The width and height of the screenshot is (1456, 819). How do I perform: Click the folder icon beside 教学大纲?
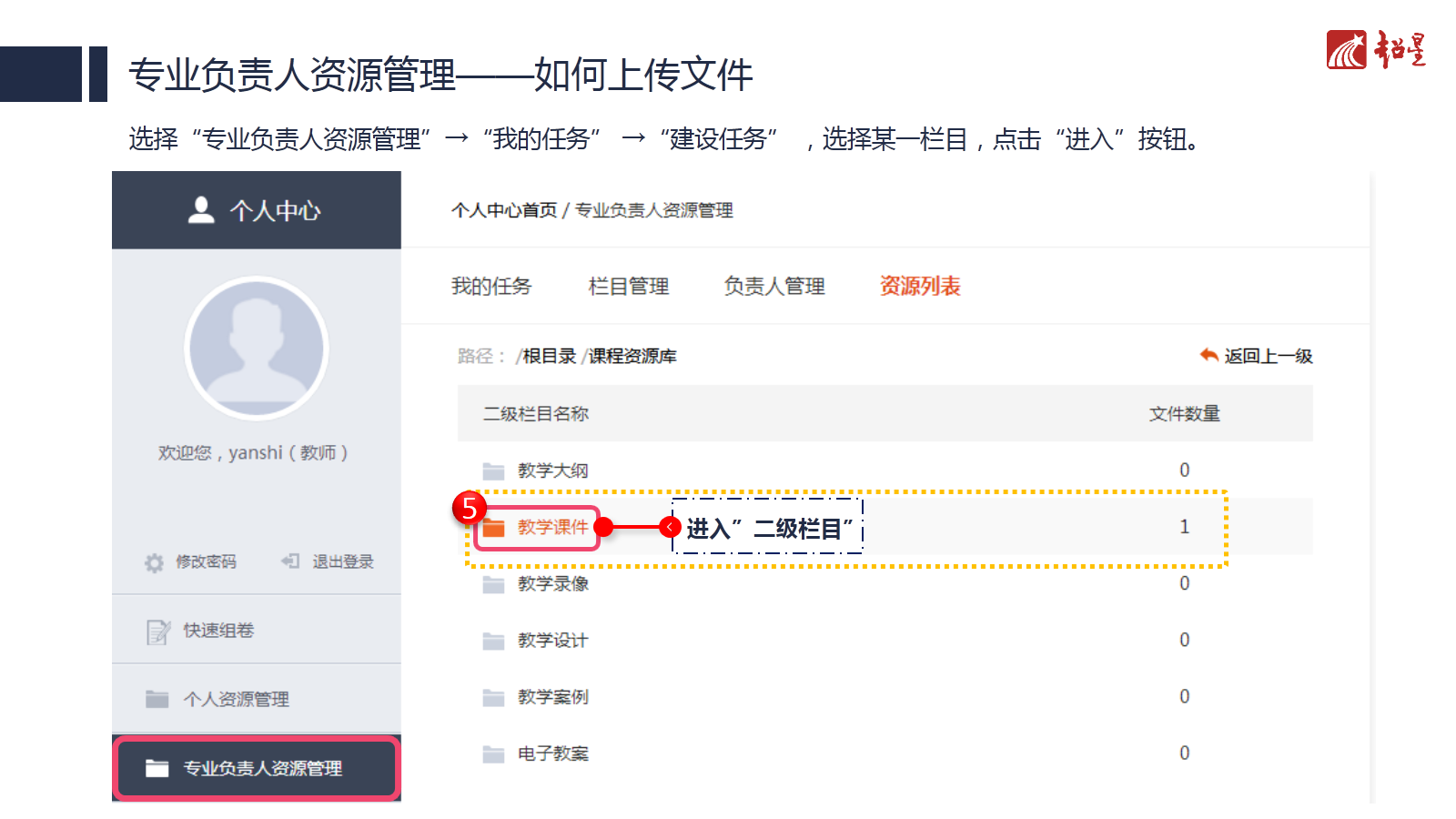tap(493, 471)
